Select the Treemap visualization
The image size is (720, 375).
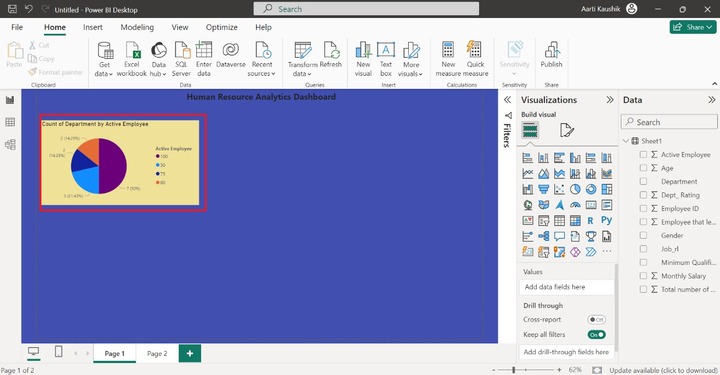(607, 189)
